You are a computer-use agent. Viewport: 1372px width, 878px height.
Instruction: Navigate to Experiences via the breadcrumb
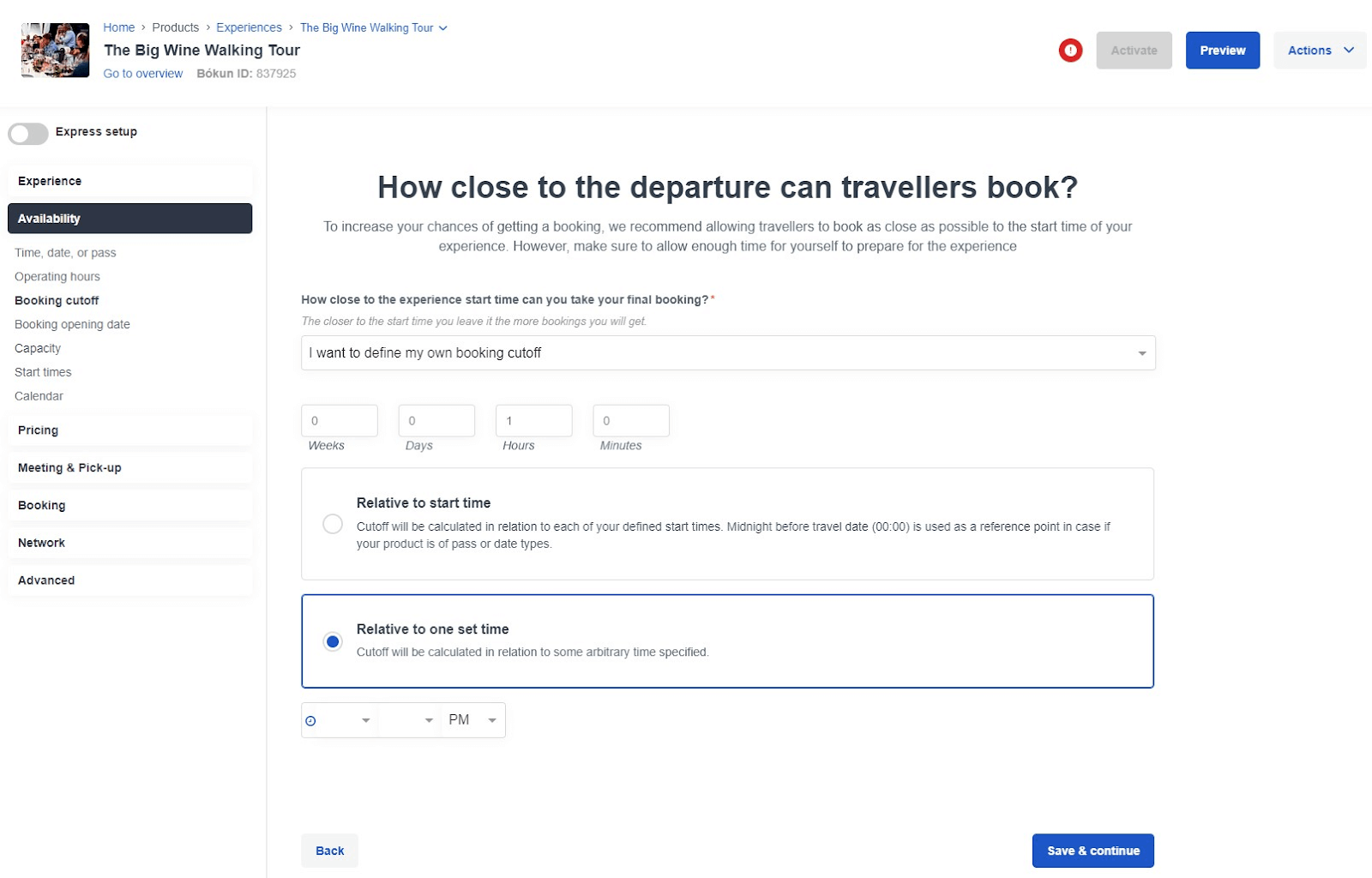pyautogui.click(x=249, y=27)
